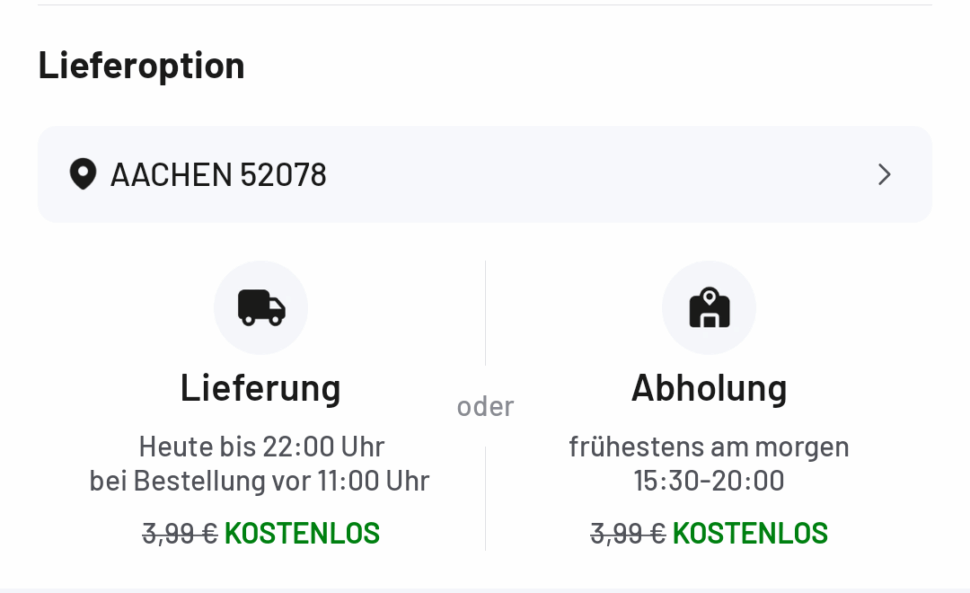970x593 pixels.
Task: Click green KOSTENLOS label under Abholung
Action: click(750, 533)
